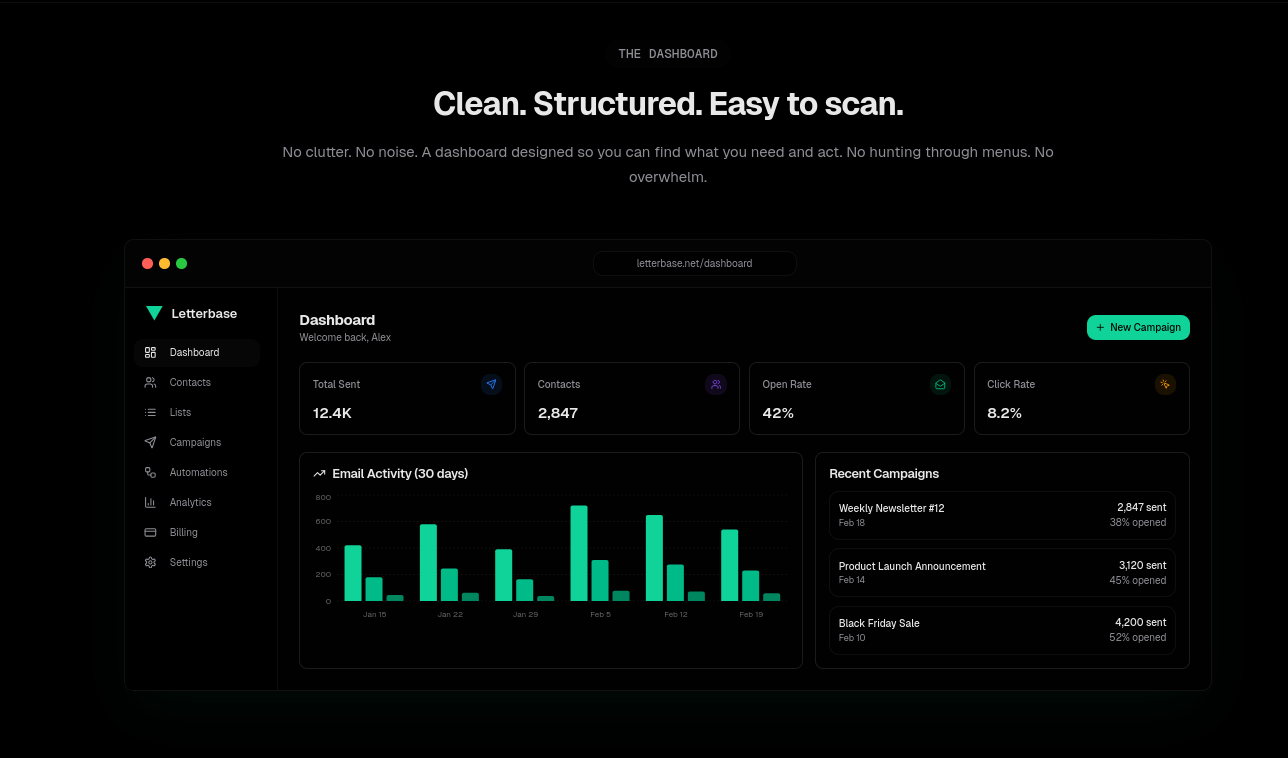
Task: Click the Automations workflow icon in sidebar
Action: (150, 472)
